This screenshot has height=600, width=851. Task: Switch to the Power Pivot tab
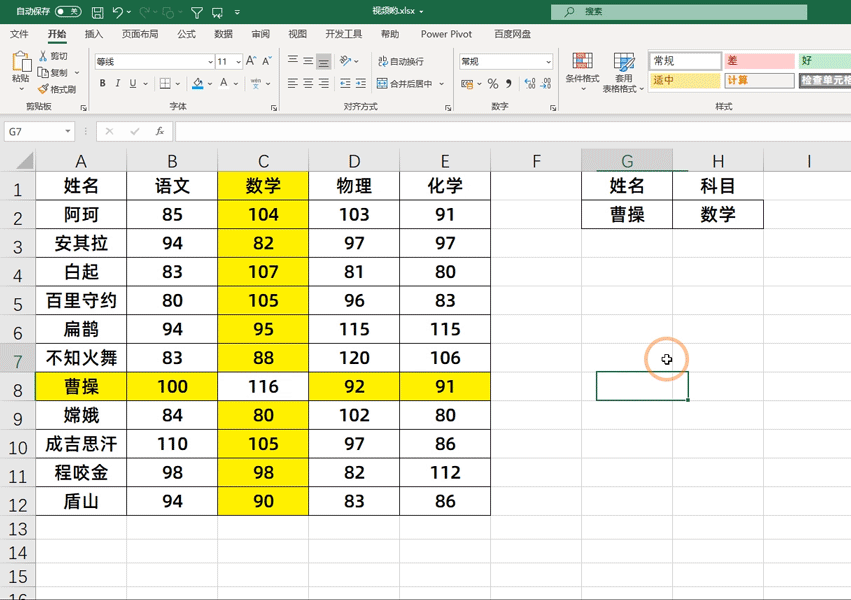click(446, 34)
